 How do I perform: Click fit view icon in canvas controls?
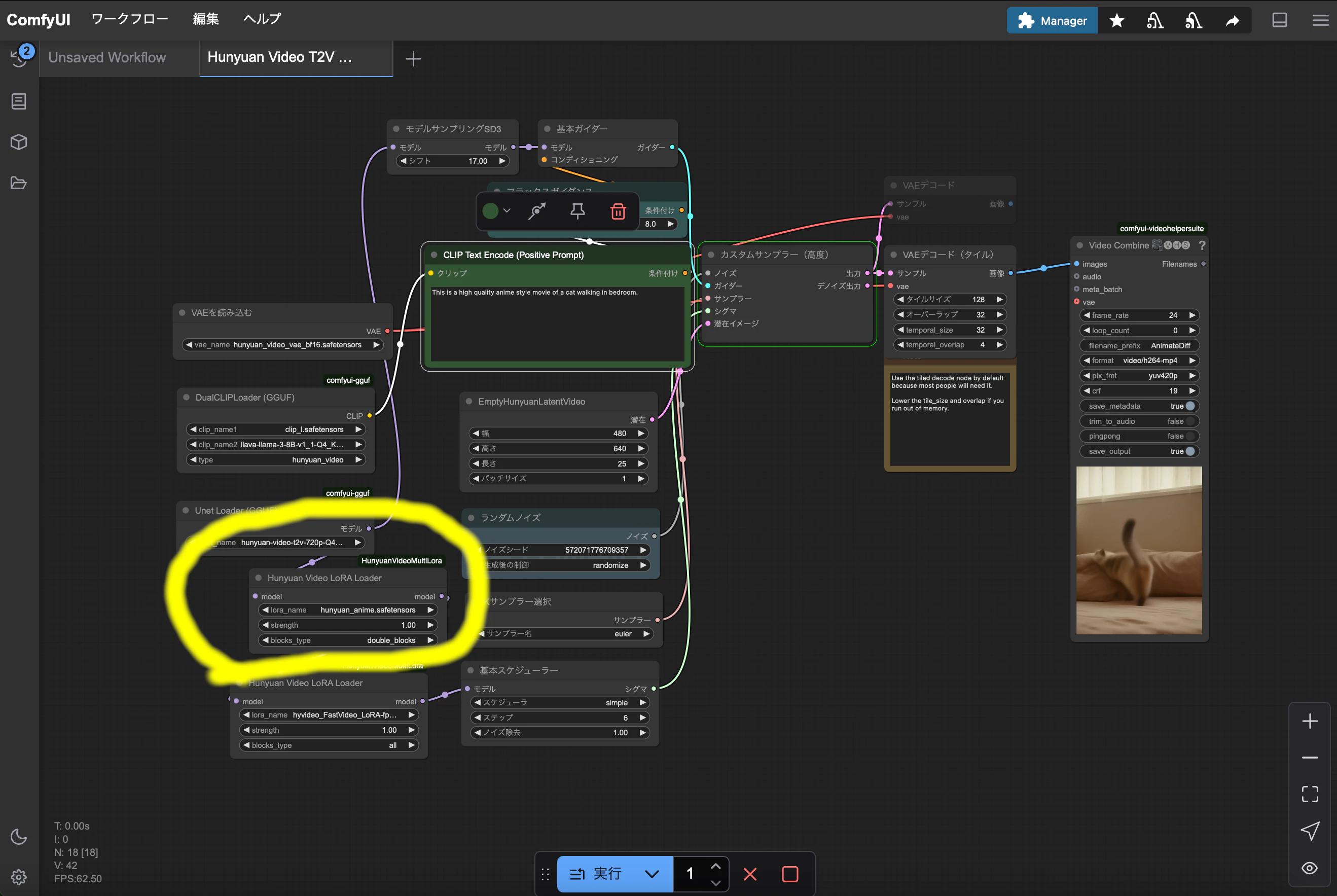[1310, 794]
